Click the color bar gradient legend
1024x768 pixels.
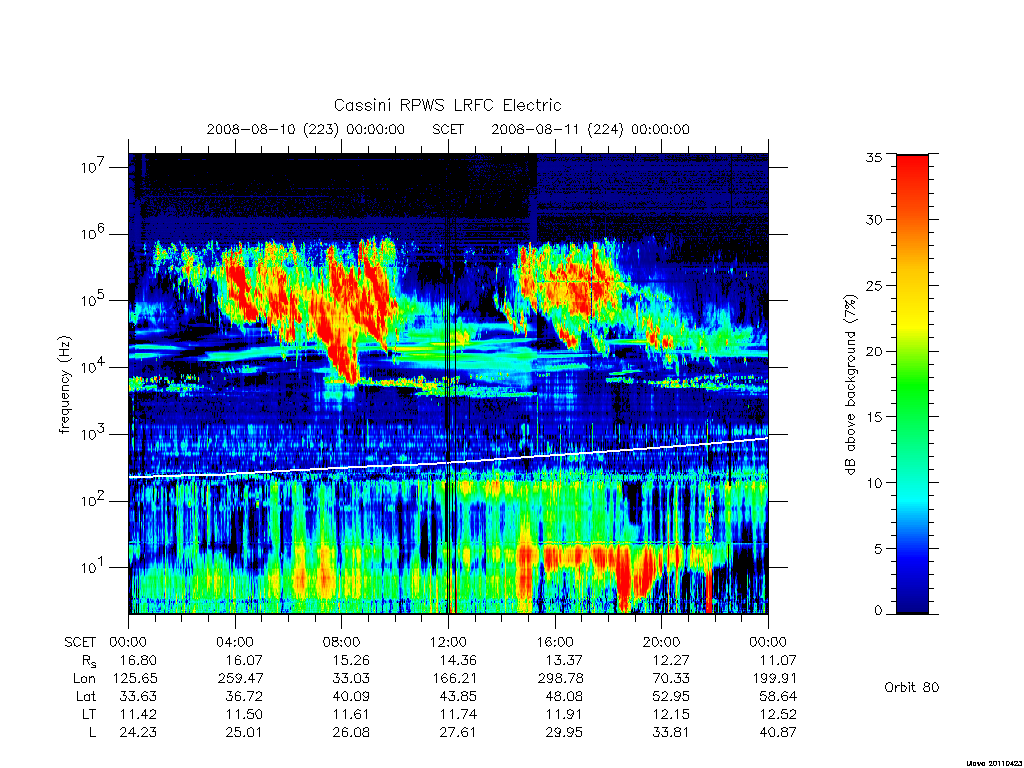coord(912,384)
